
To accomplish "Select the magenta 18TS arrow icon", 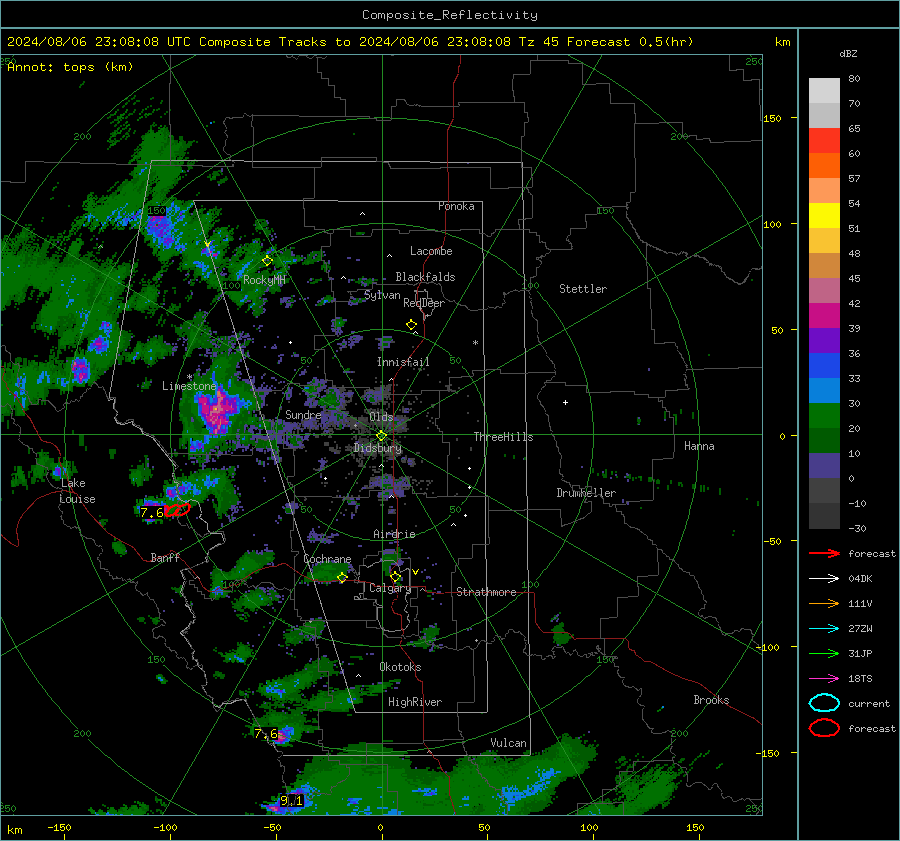I will pos(824,679).
